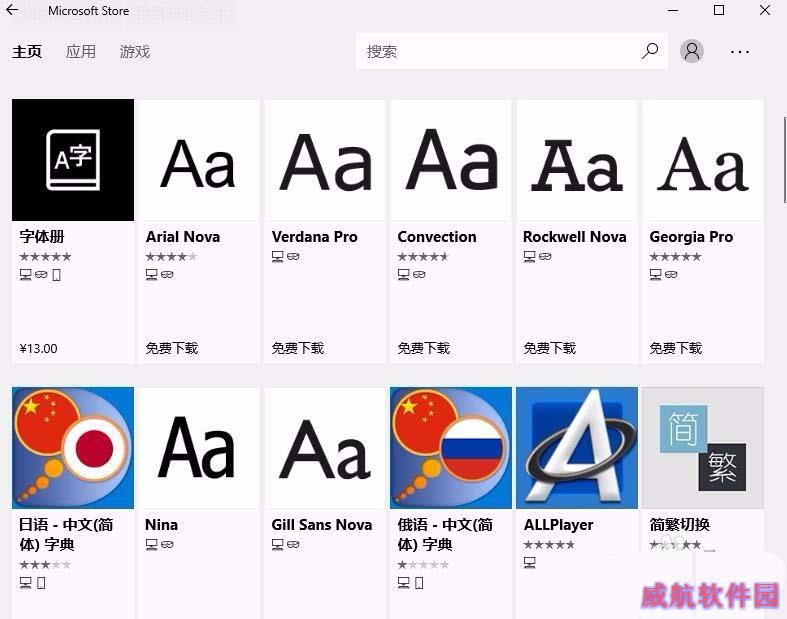The image size is (787, 619).
Task: Open the user account icon
Action: point(692,51)
